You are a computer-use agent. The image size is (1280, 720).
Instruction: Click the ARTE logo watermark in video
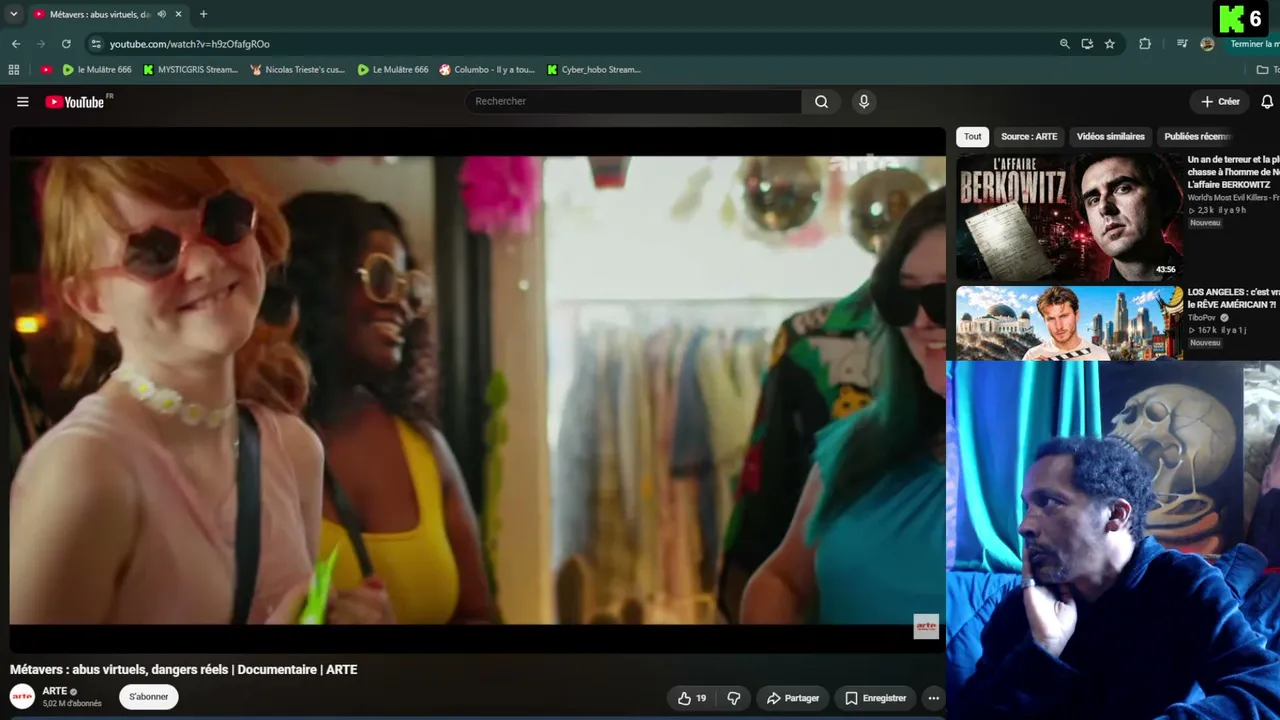coord(926,626)
